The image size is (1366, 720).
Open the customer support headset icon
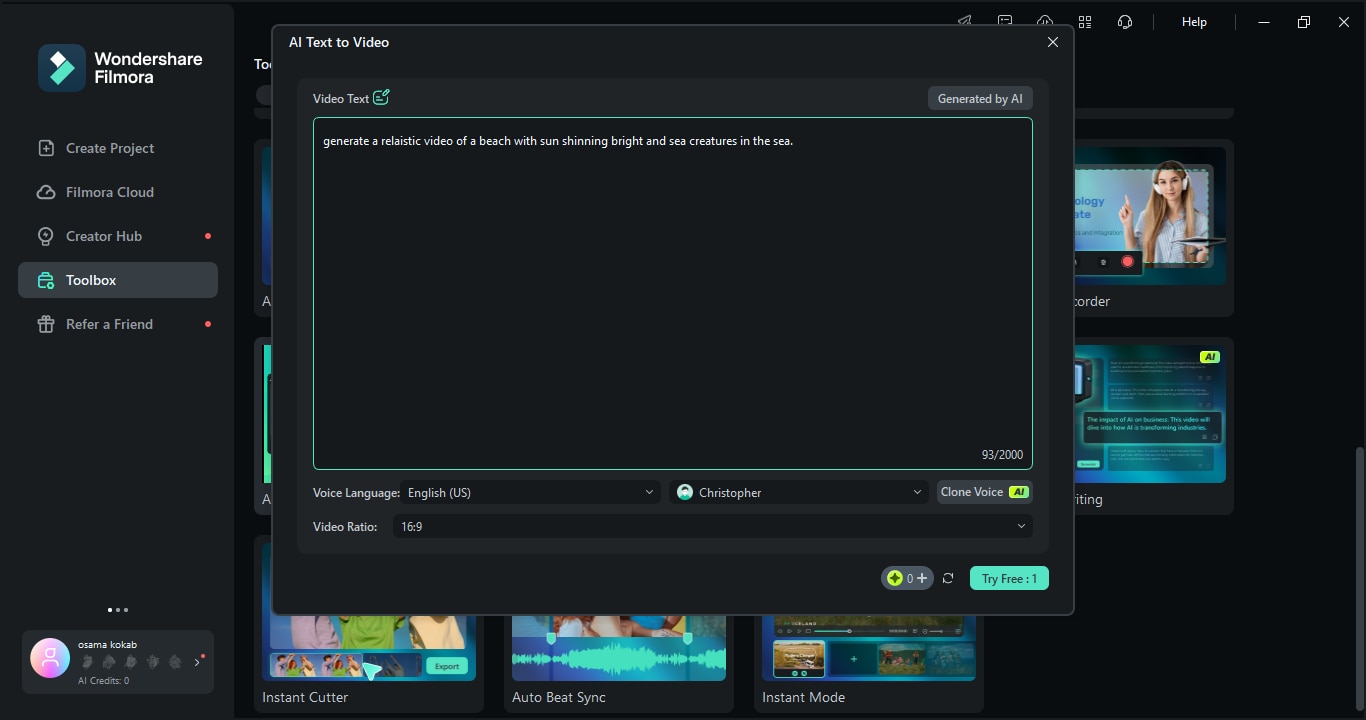click(x=1125, y=22)
